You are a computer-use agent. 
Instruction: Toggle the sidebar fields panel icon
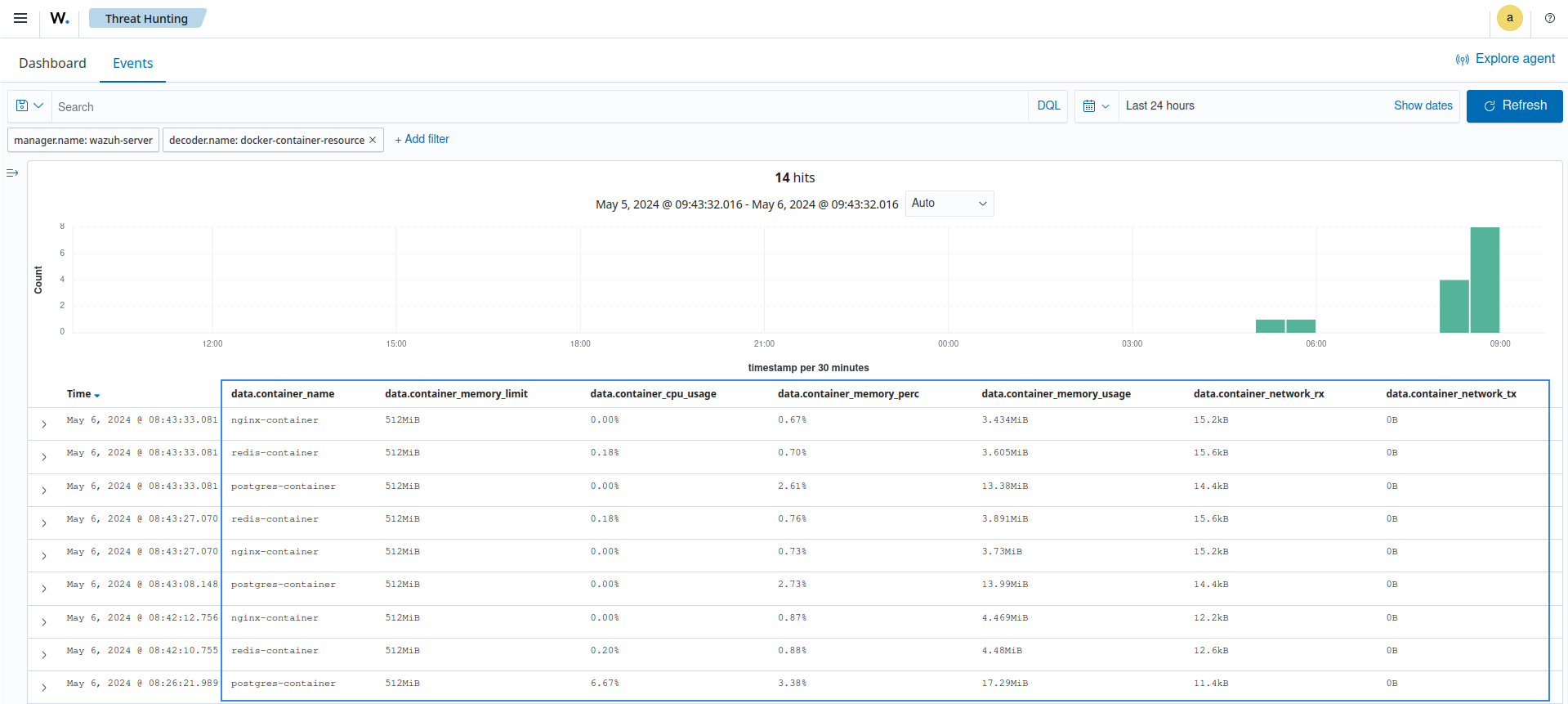tap(12, 173)
